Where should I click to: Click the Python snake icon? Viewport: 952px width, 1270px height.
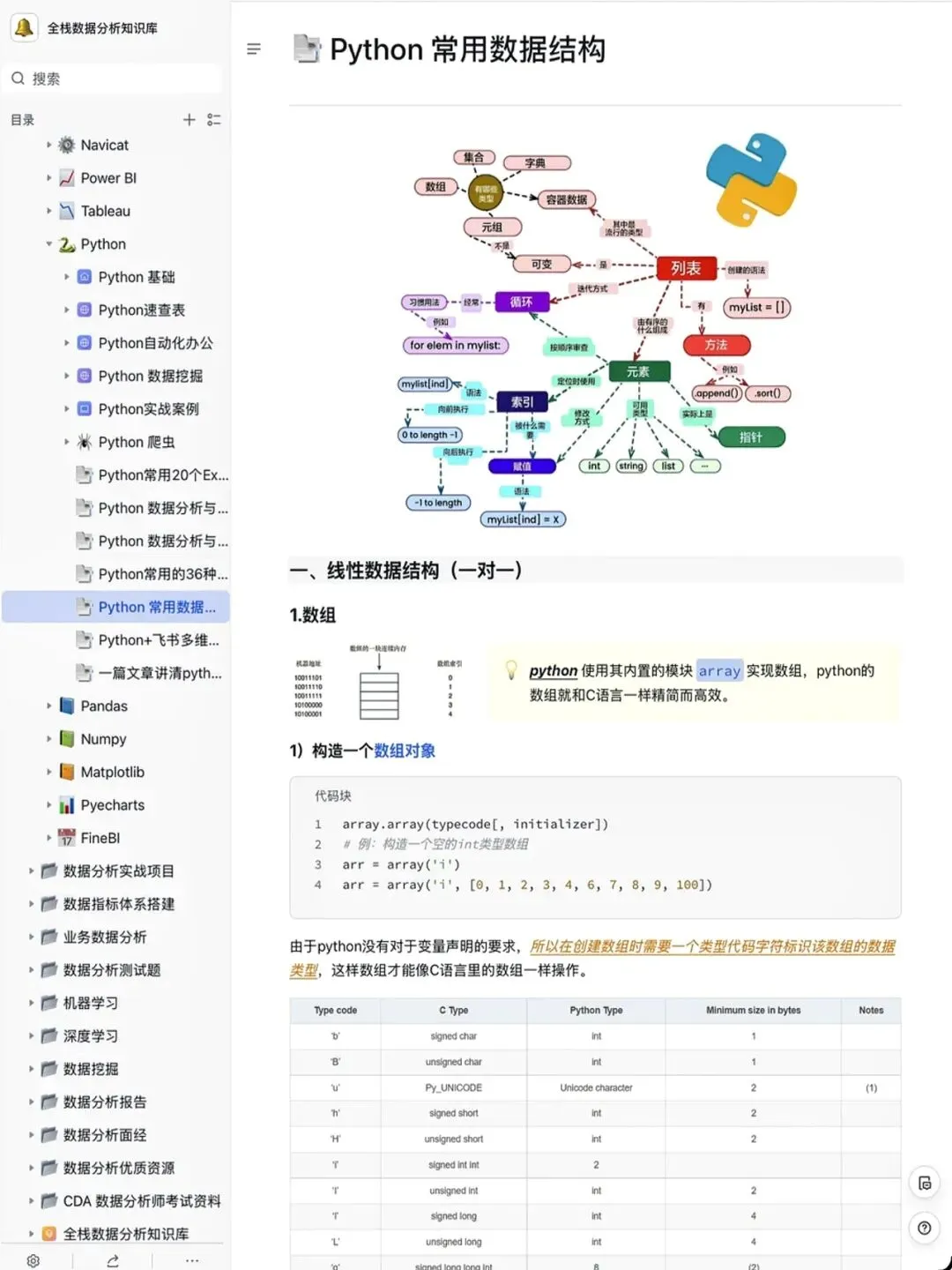coord(67,244)
